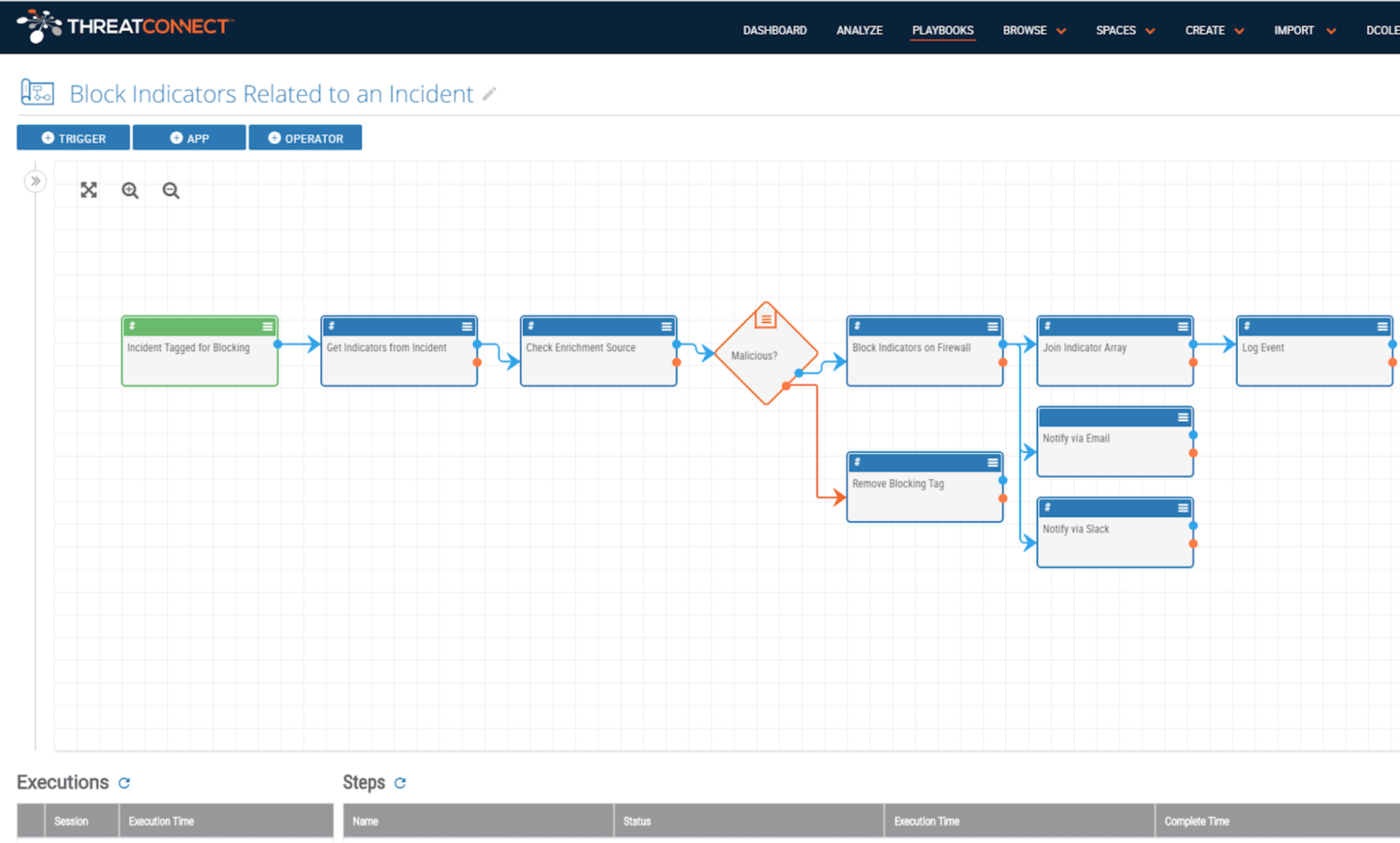Edit the playbook title using the pencil icon
The image size is (1400, 843).
[489, 94]
